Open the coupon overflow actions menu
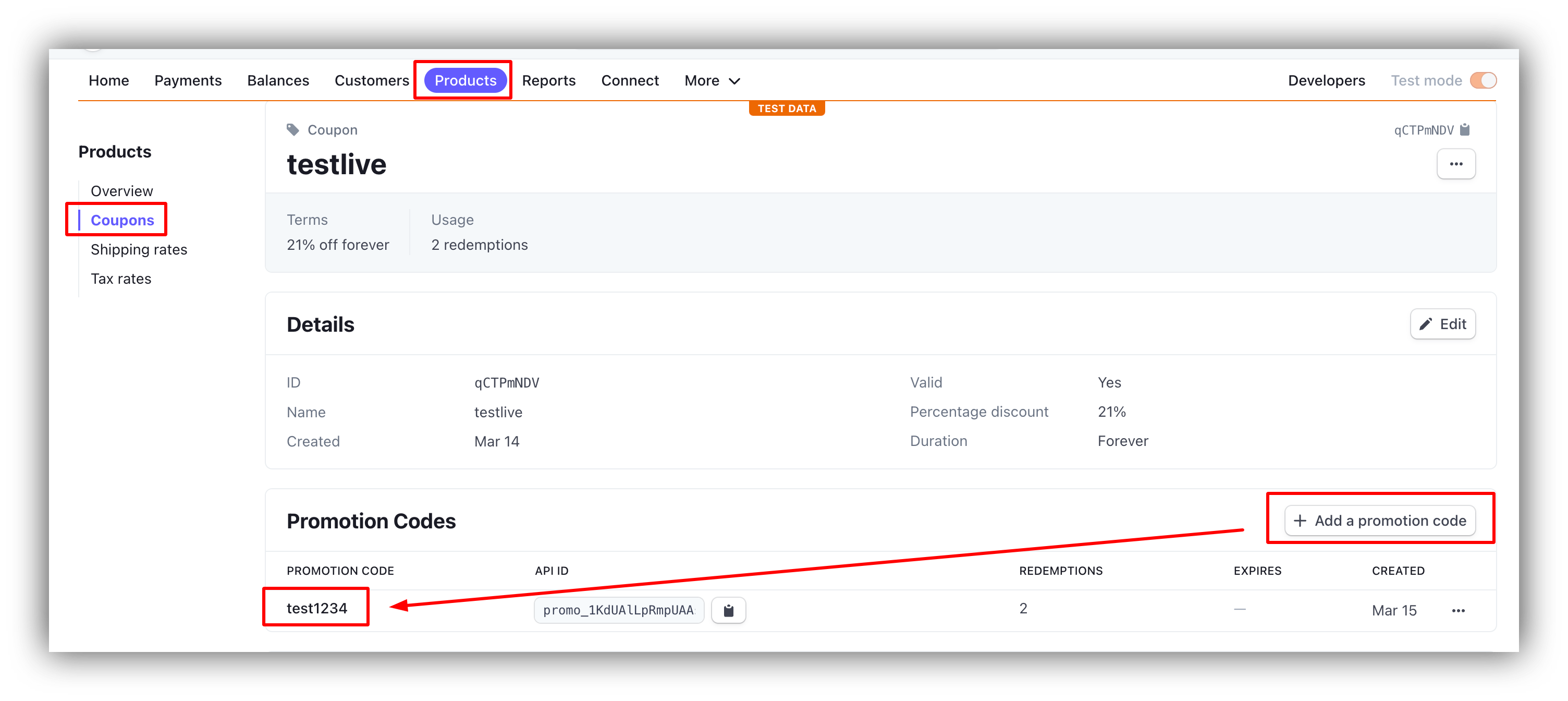1568x701 pixels. point(1456,163)
